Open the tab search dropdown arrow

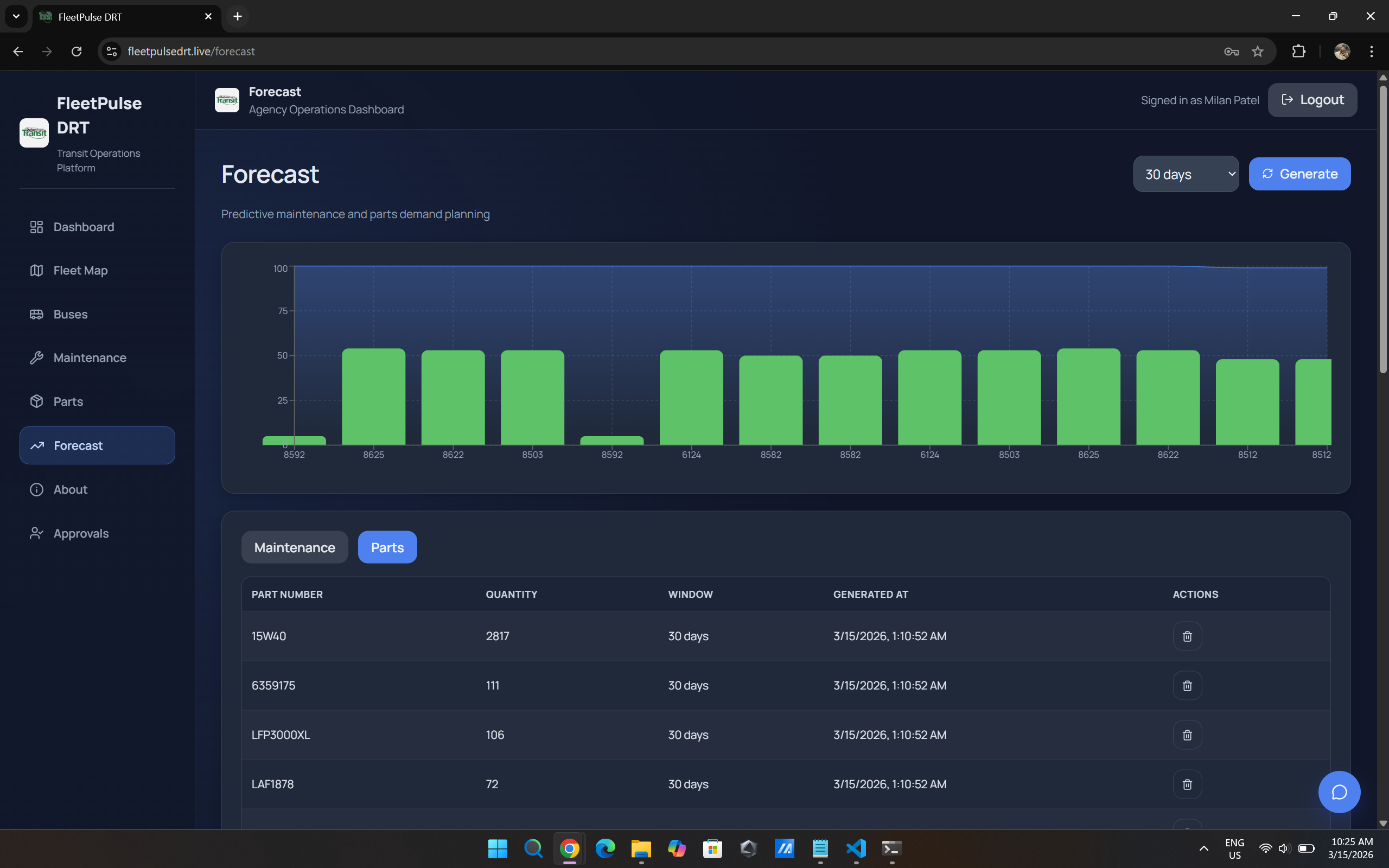(16, 17)
